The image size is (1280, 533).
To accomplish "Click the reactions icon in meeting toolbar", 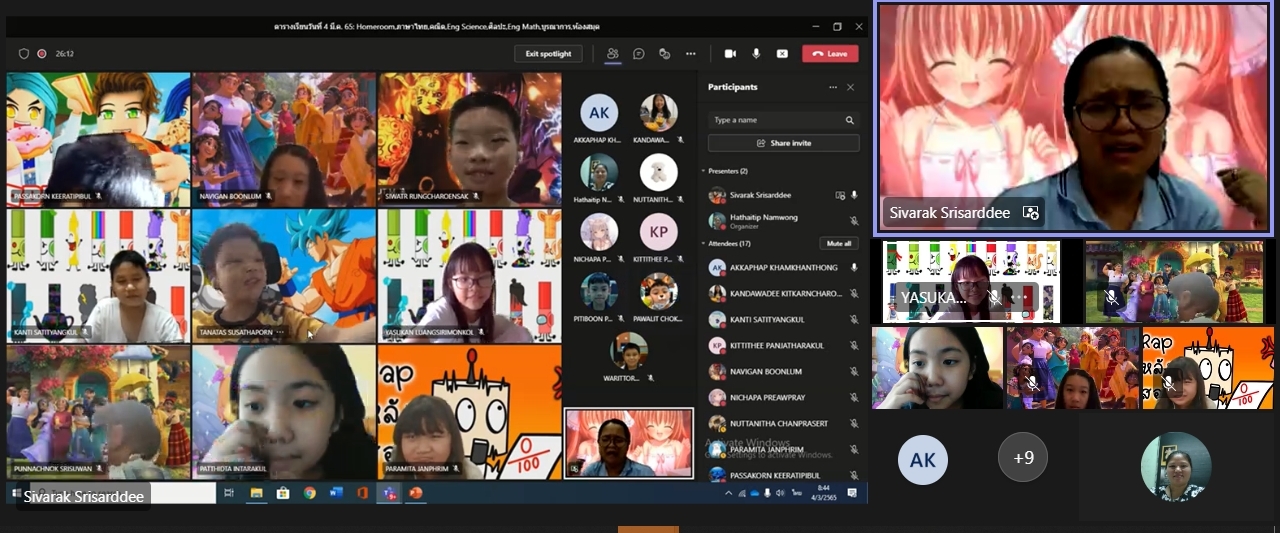I will pyautogui.click(x=664, y=54).
